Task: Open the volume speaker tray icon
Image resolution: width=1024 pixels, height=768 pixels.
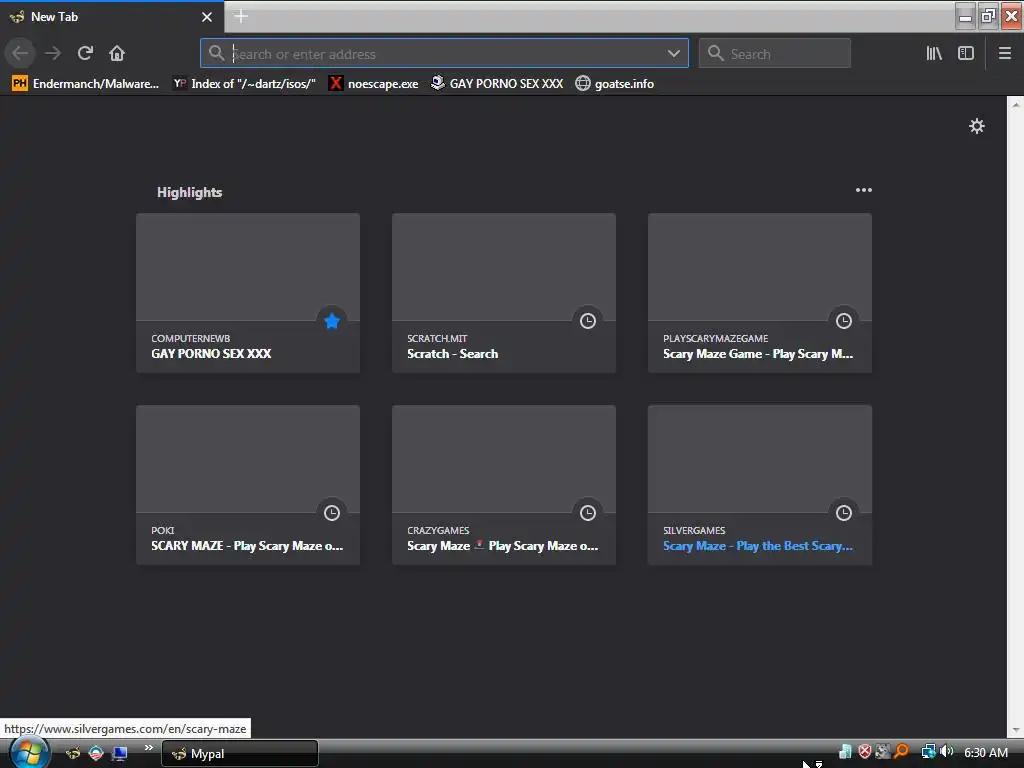Action: [x=946, y=751]
